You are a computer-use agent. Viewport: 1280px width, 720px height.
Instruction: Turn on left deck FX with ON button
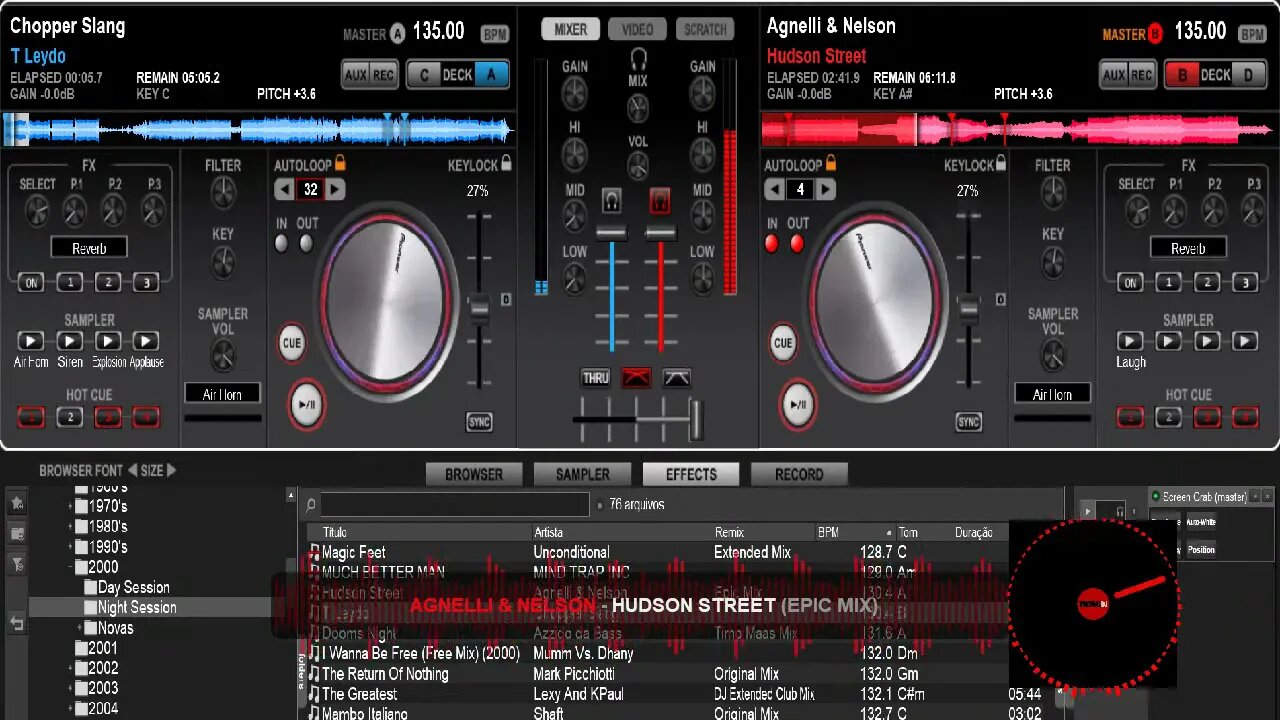[x=31, y=283]
